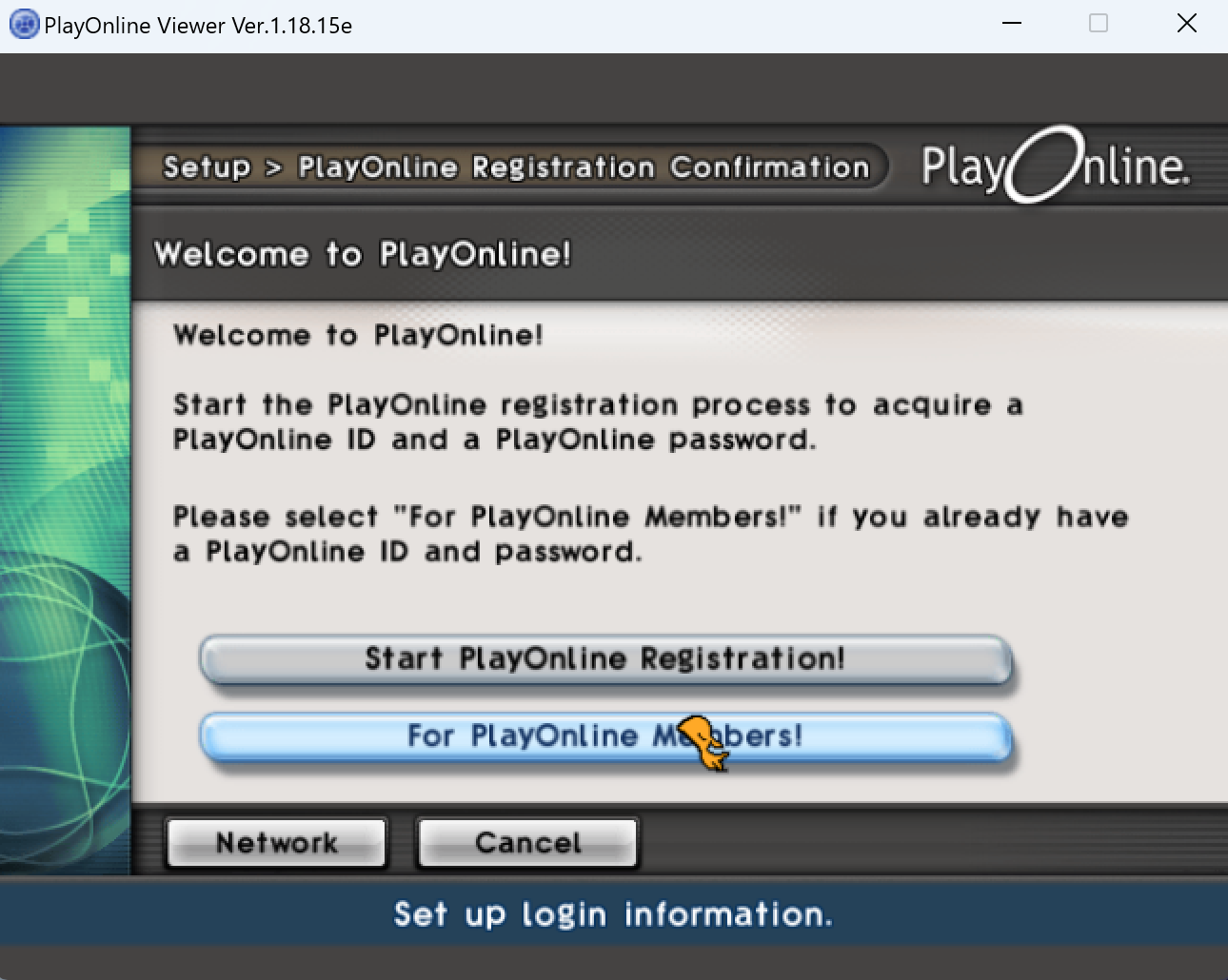Image resolution: width=1228 pixels, height=980 pixels.
Task: Click the PlayOnline logo at top right
Action: [1055, 167]
